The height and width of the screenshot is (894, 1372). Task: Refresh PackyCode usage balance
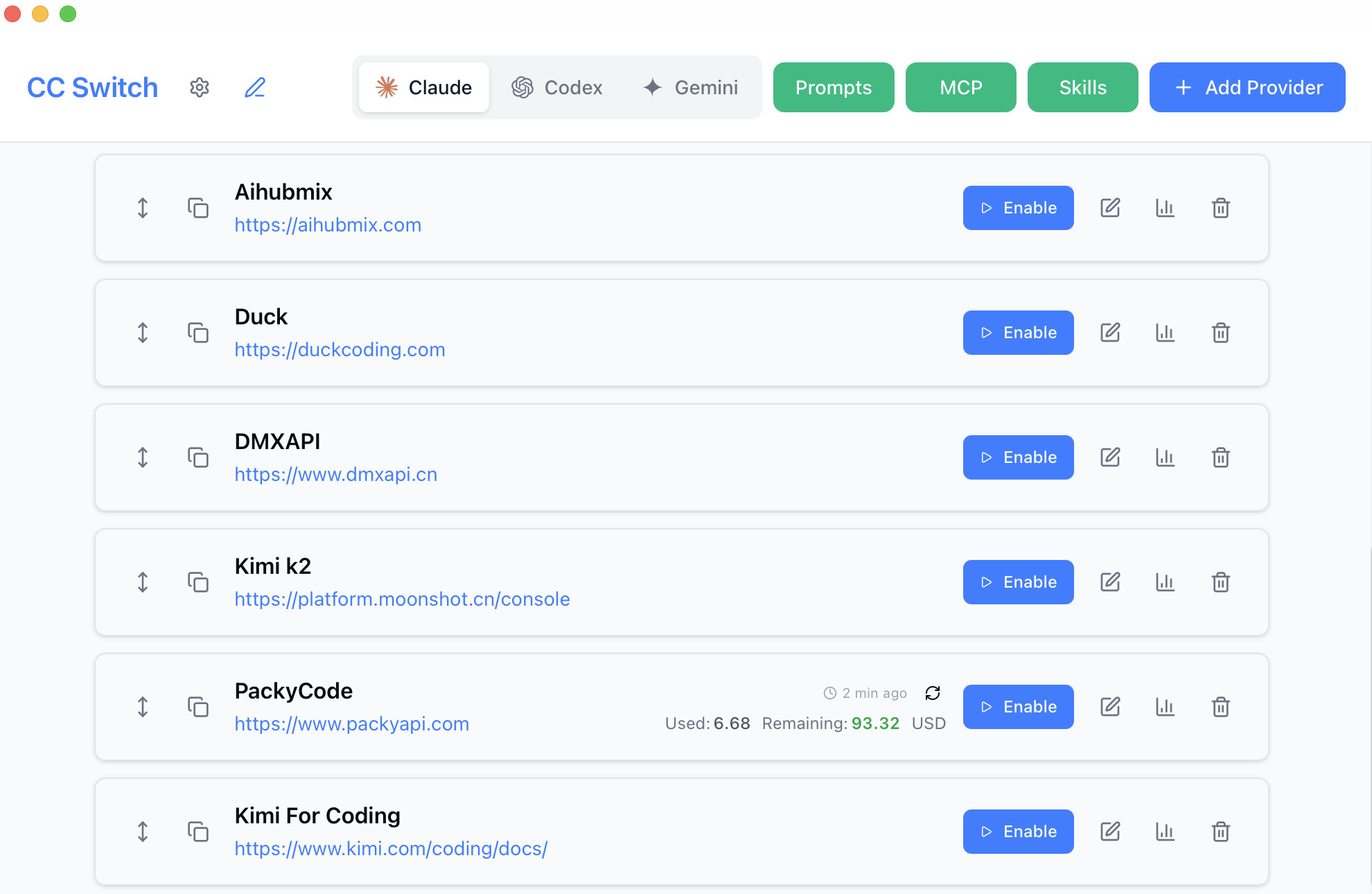933,693
